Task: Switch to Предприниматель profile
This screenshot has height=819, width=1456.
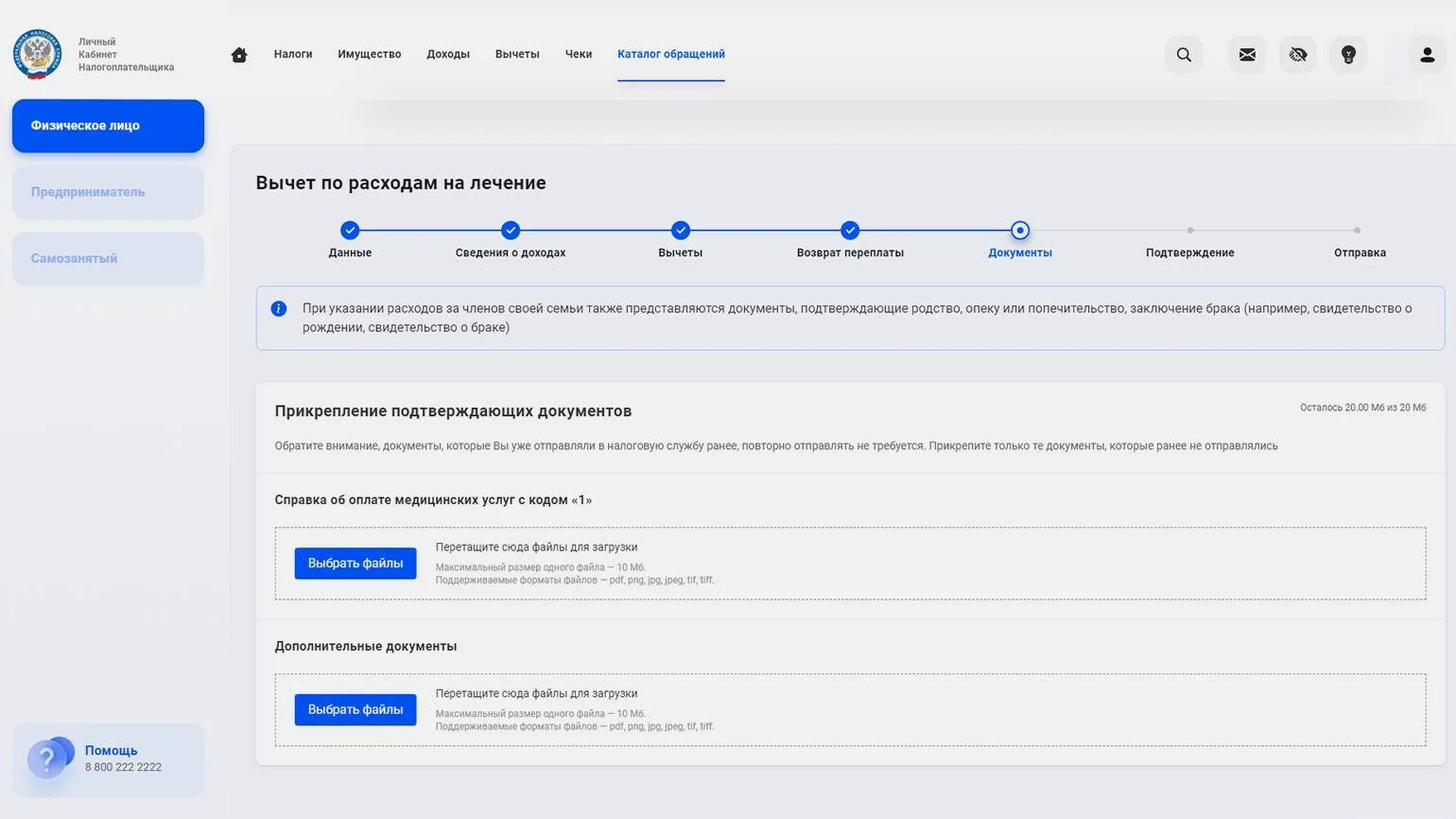Action: [x=108, y=192]
